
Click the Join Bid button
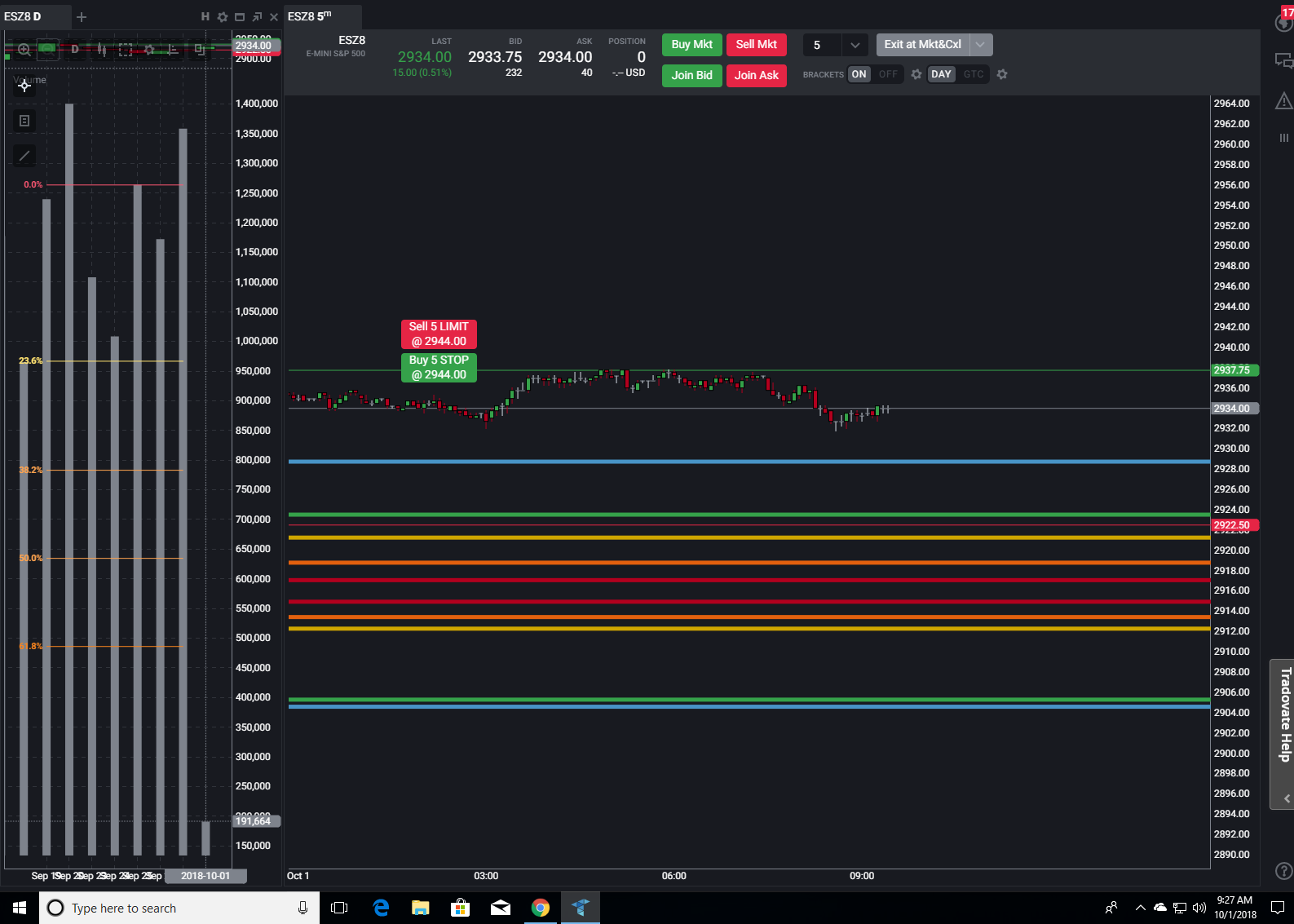click(x=691, y=75)
